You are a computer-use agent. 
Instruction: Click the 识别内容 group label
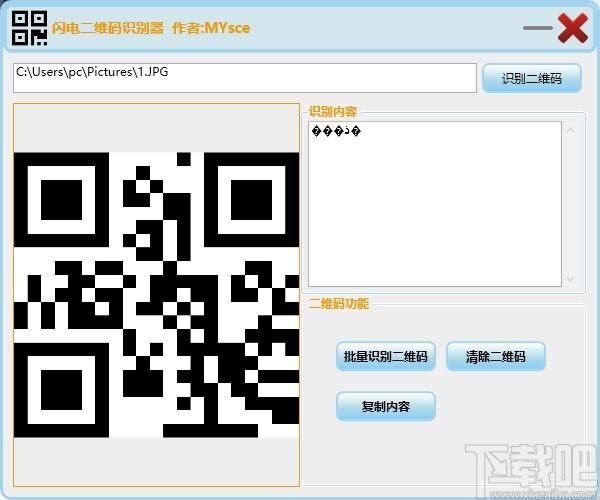click(x=333, y=111)
